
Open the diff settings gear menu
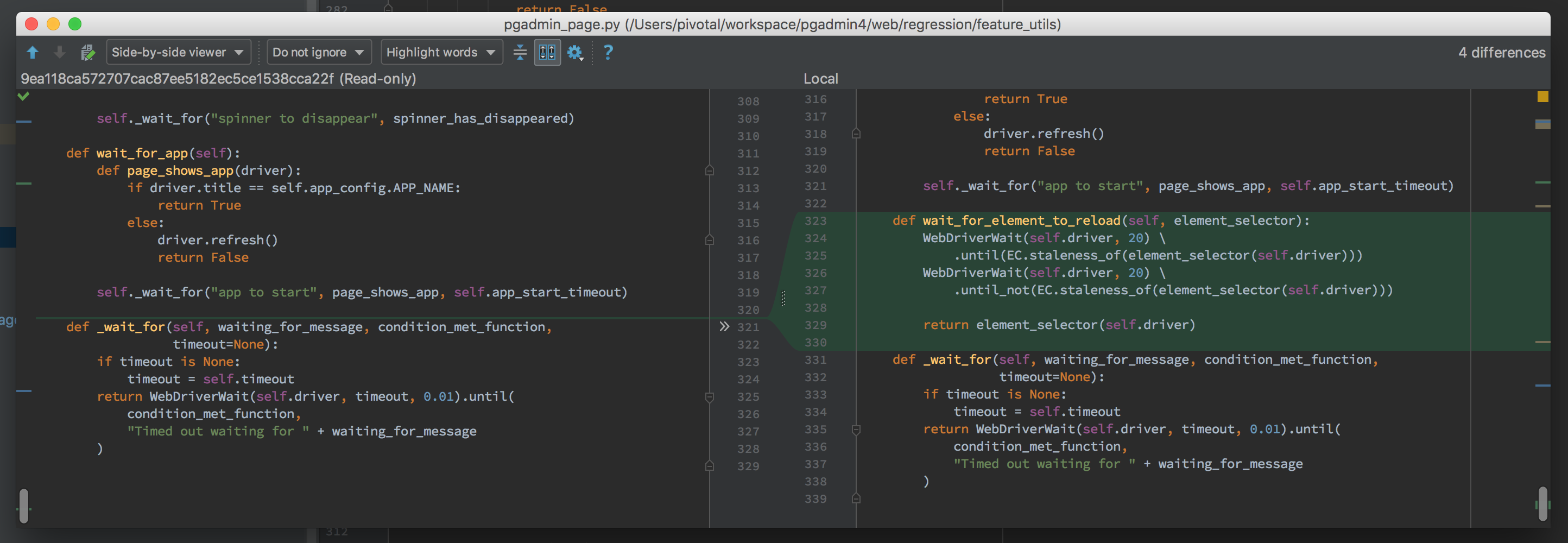(x=575, y=52)
